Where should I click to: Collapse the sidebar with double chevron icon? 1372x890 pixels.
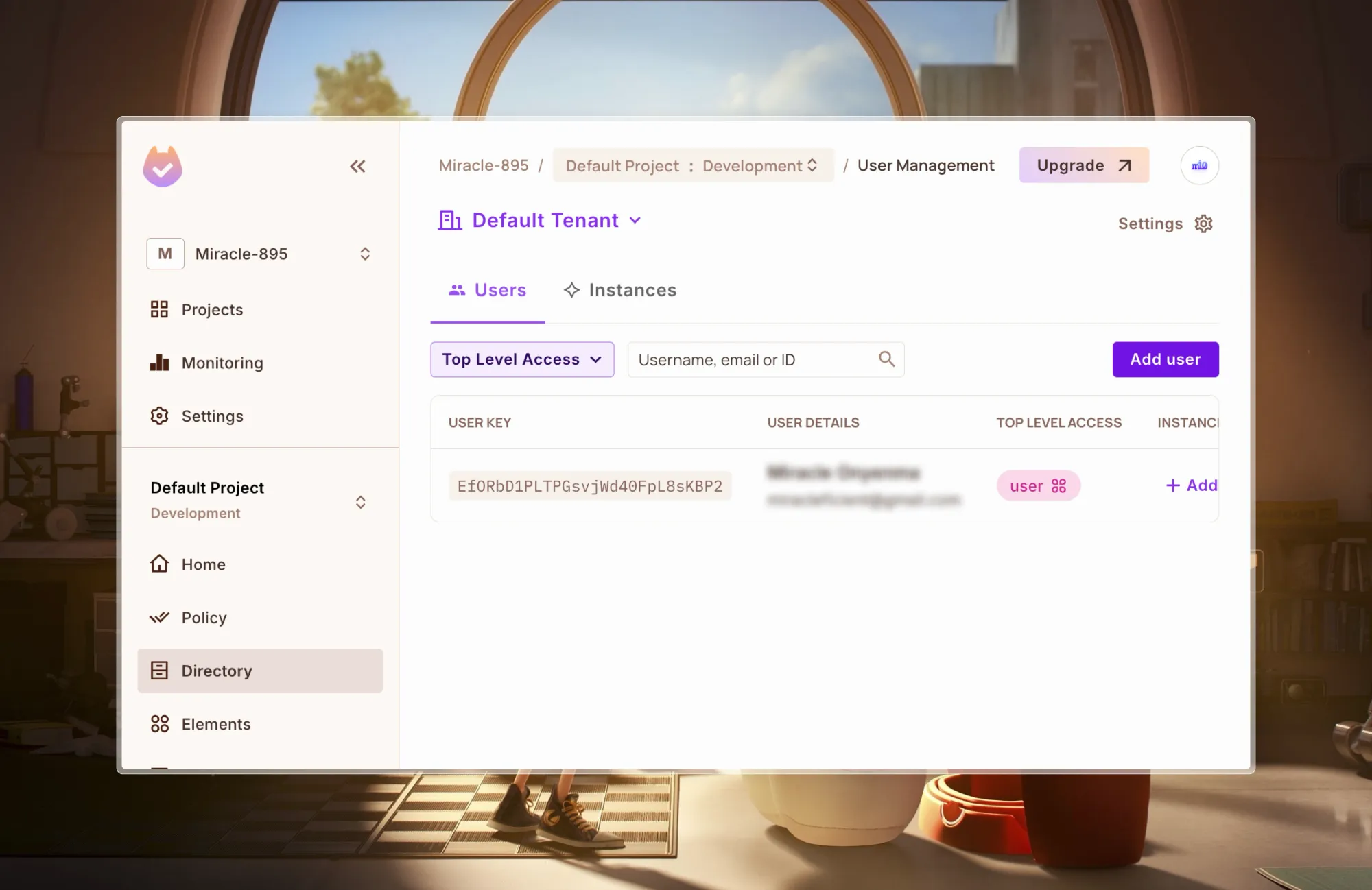[357, 166]
